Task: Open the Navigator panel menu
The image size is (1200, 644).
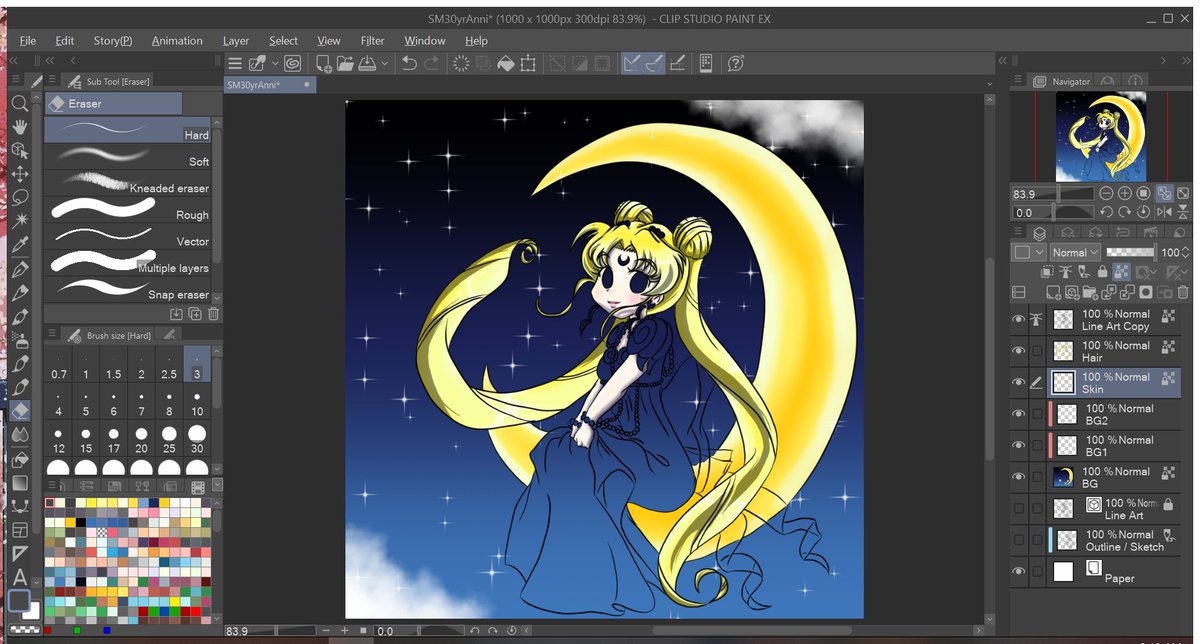Action: (1019, 81)
